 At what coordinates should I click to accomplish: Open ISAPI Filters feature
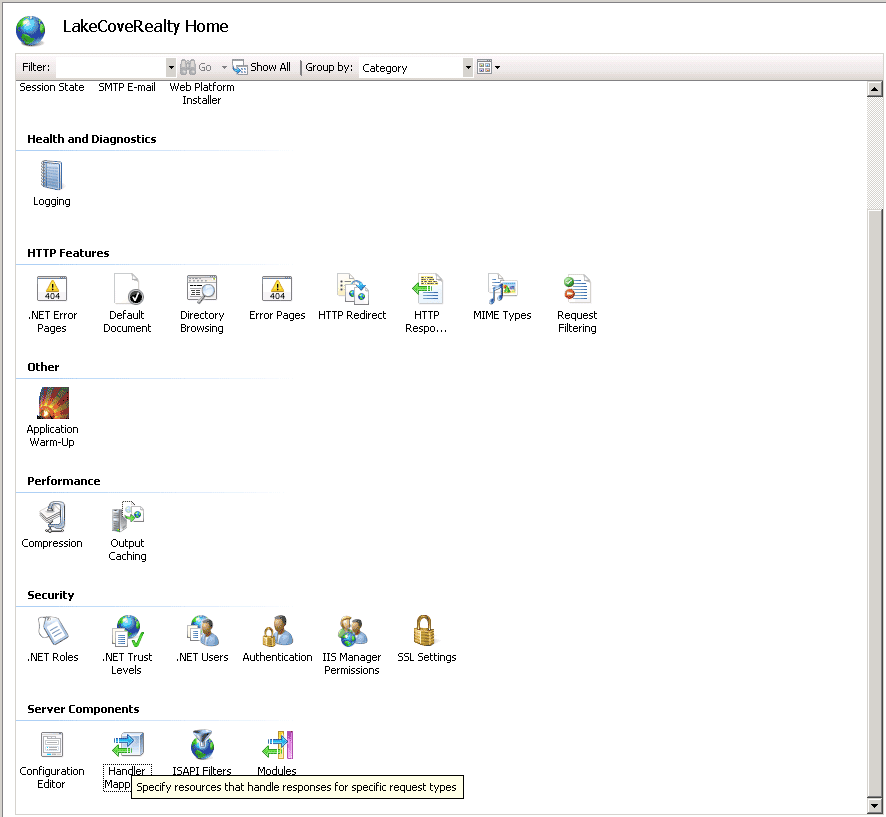pyautogui.click(x=202, y=752)
